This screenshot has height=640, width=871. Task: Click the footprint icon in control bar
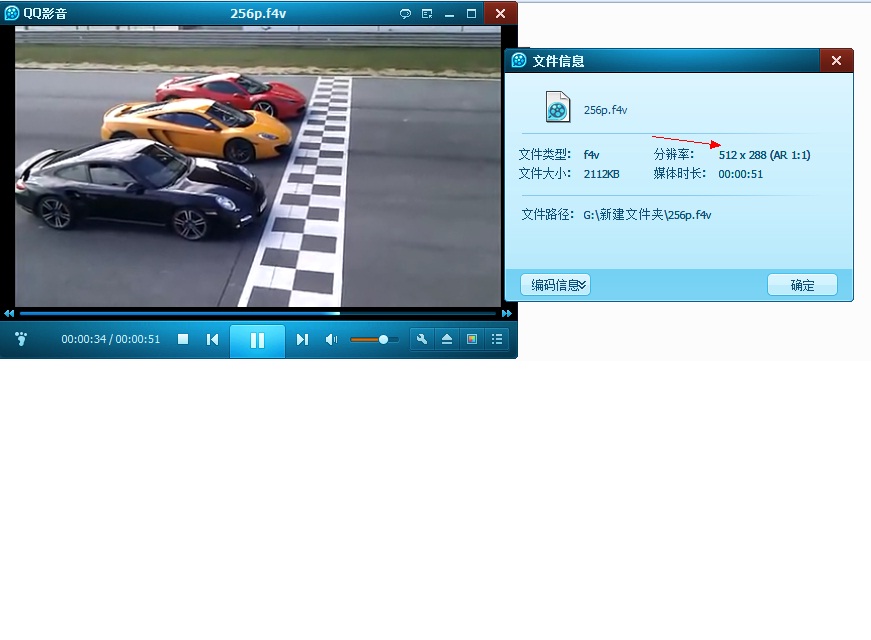tap(22, 339)
